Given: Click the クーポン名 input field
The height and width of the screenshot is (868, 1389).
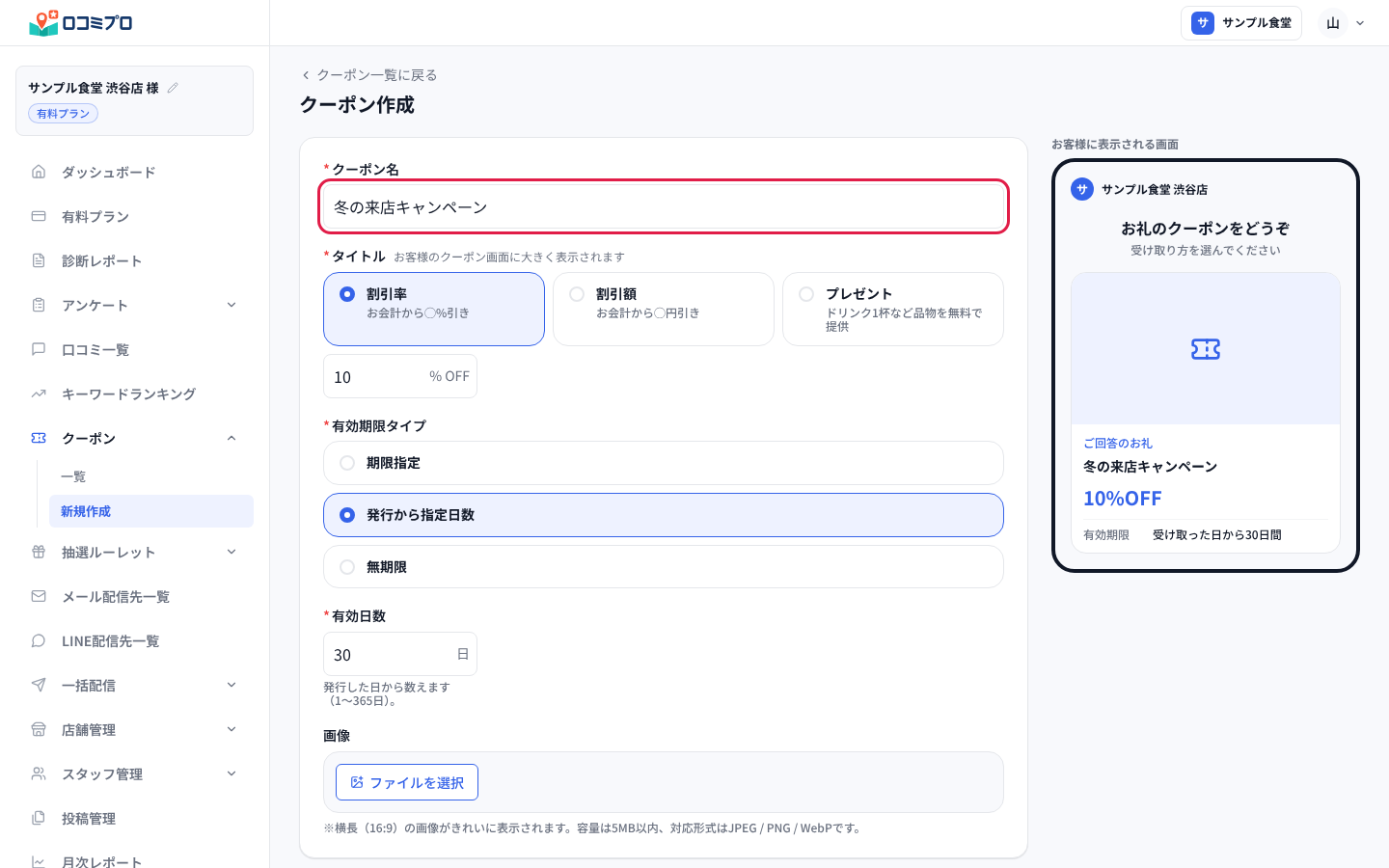Looking at the screenshot, I should pyautogui.click(x=664, y=206).
